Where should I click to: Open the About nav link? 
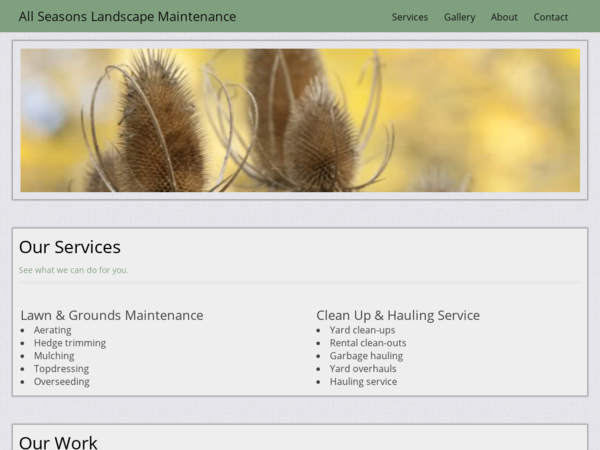[x=504, y=17]
